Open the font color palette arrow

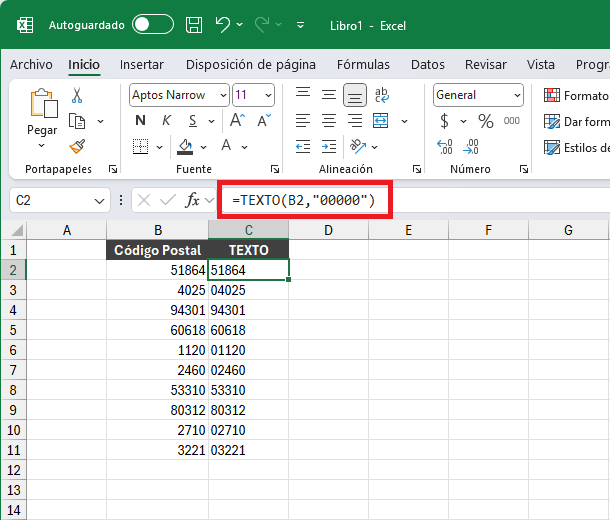(x=244, y=147)
